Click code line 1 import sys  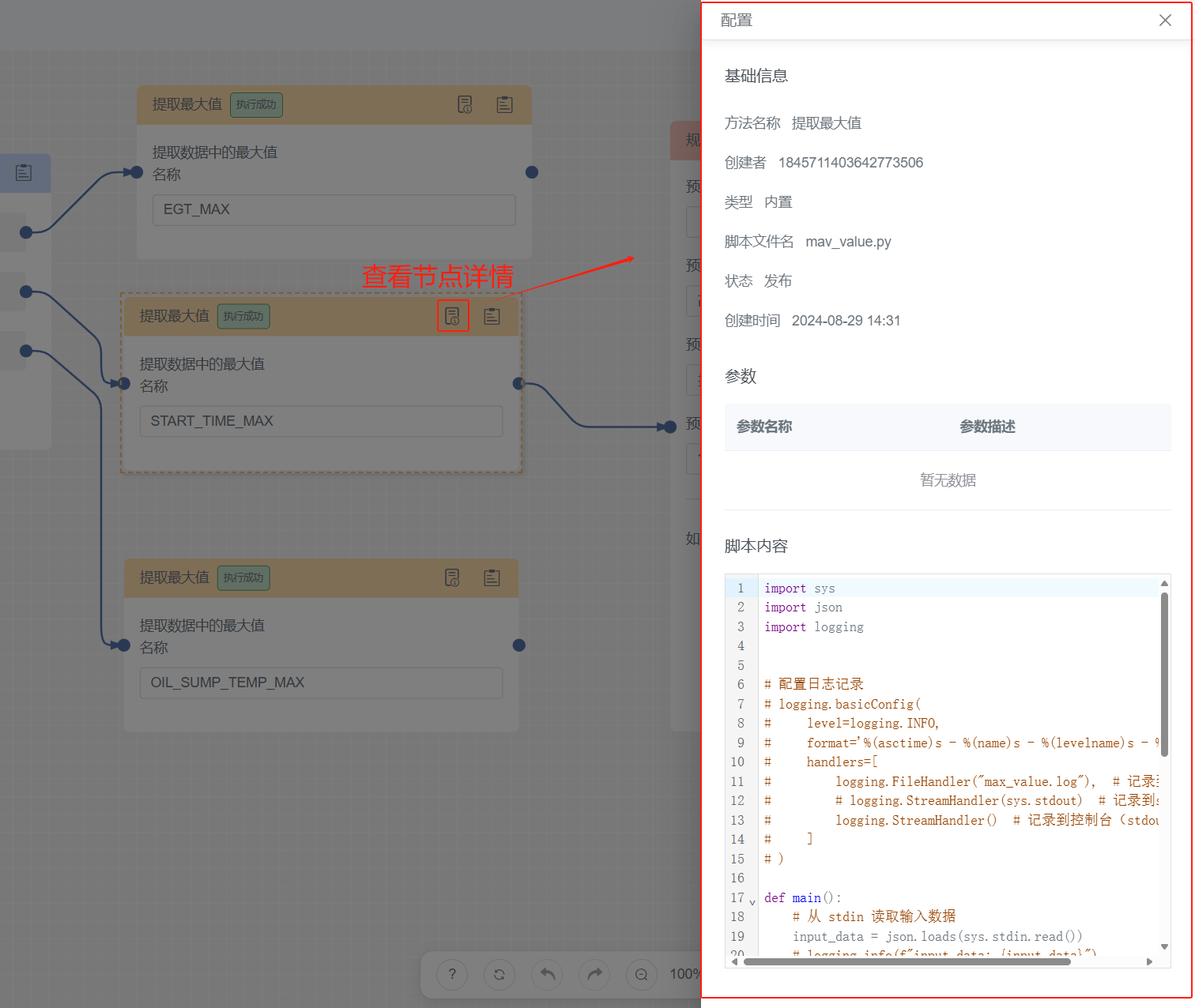coord(799,588)
